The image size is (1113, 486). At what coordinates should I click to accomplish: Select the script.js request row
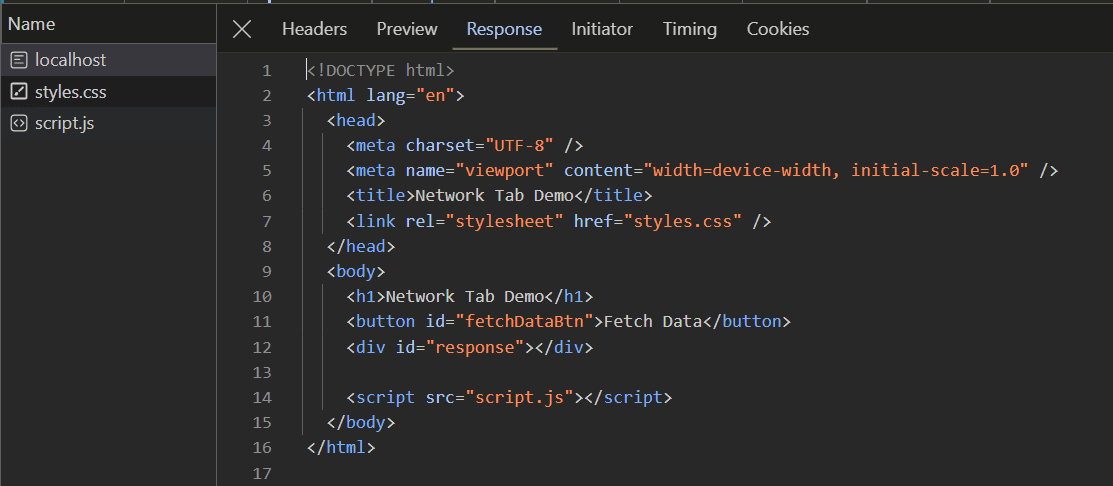tap(109, 123)
